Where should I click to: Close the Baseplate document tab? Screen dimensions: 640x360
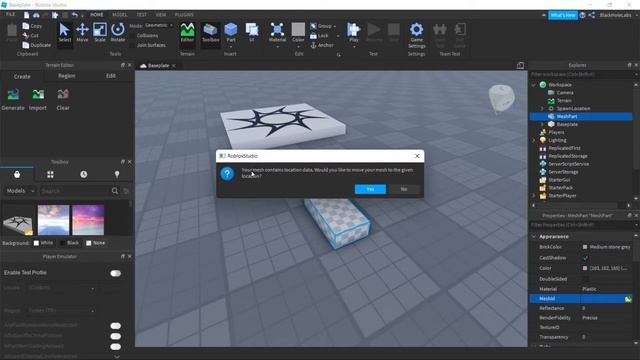click(x=173, y=66)
